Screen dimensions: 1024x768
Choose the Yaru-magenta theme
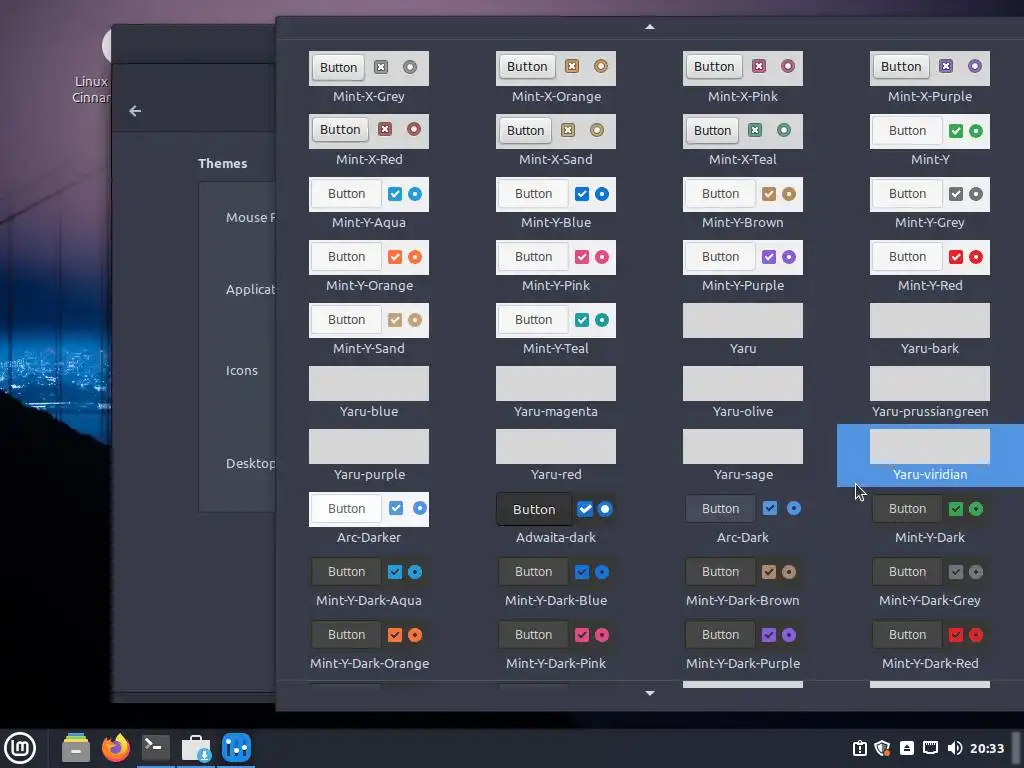[556, 392]
